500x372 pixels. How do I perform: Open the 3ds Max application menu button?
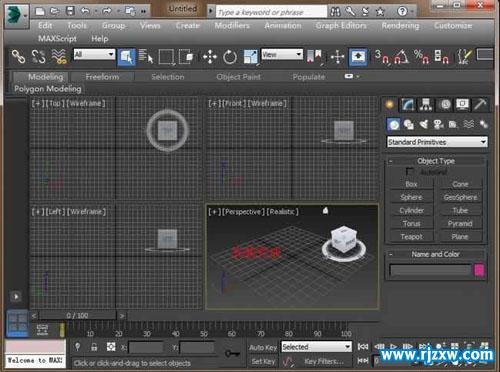point(16,16)
